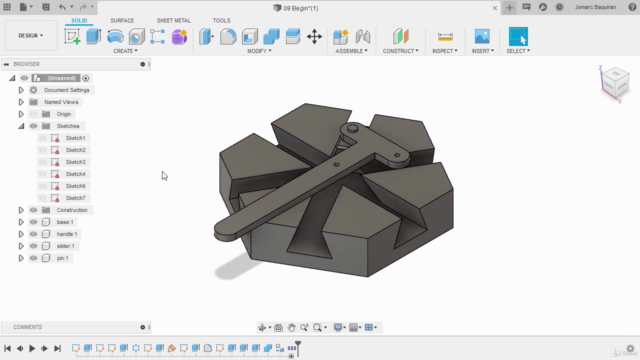Select the Insert Image tool
Screen dimensions: 640x360
coord(482,36)
